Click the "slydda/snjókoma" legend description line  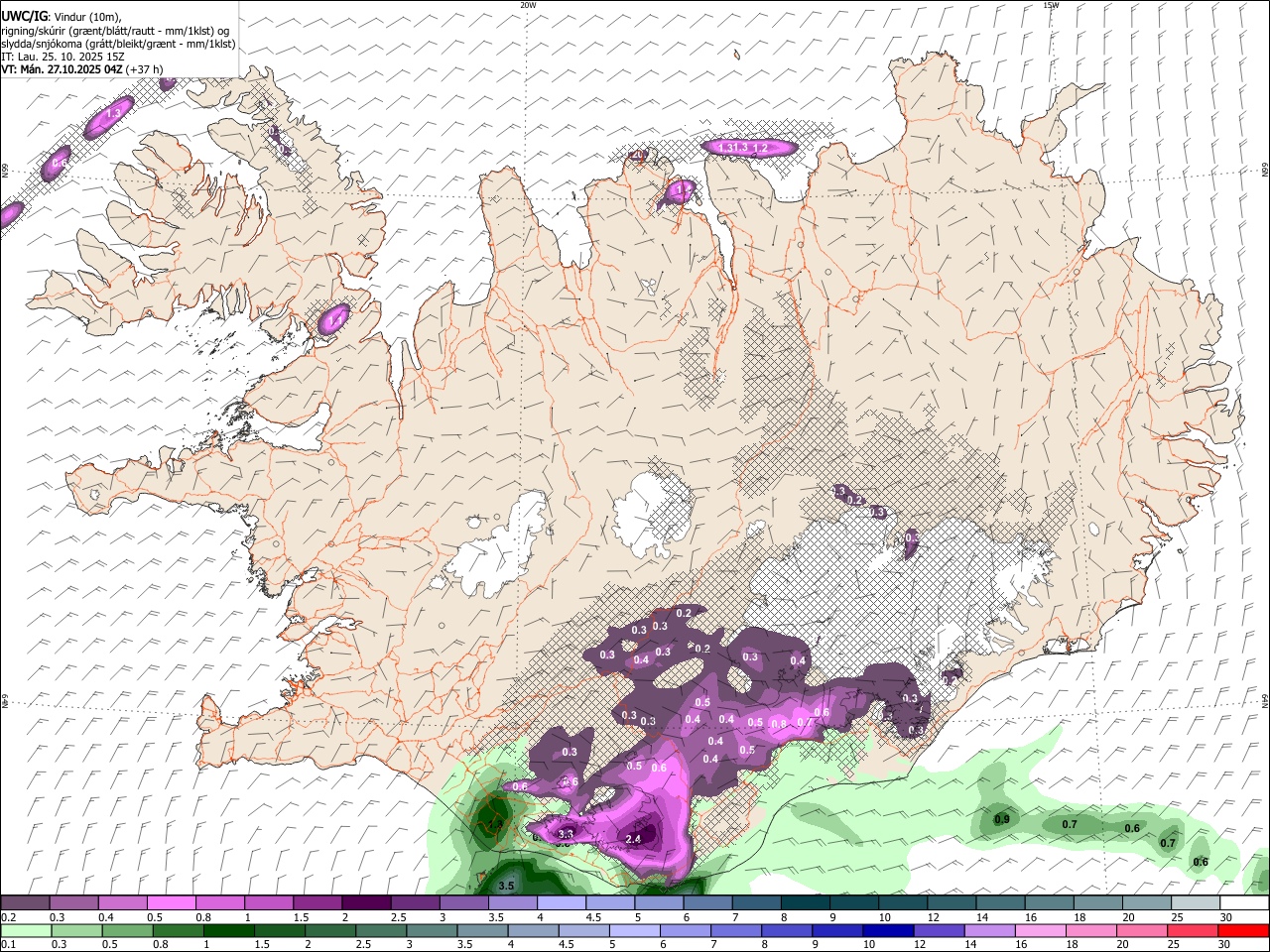pyautogui.click(x=118, y=44)
